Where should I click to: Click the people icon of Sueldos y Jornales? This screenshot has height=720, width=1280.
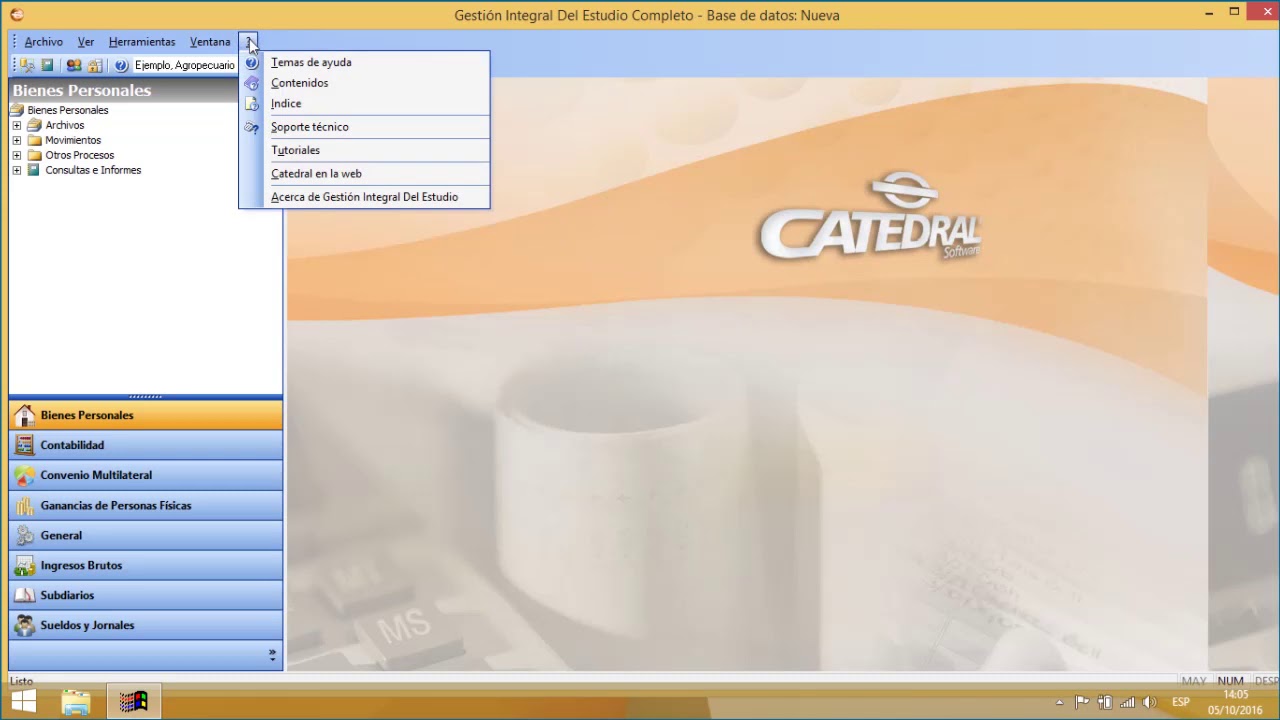click(x=25, y=625)
